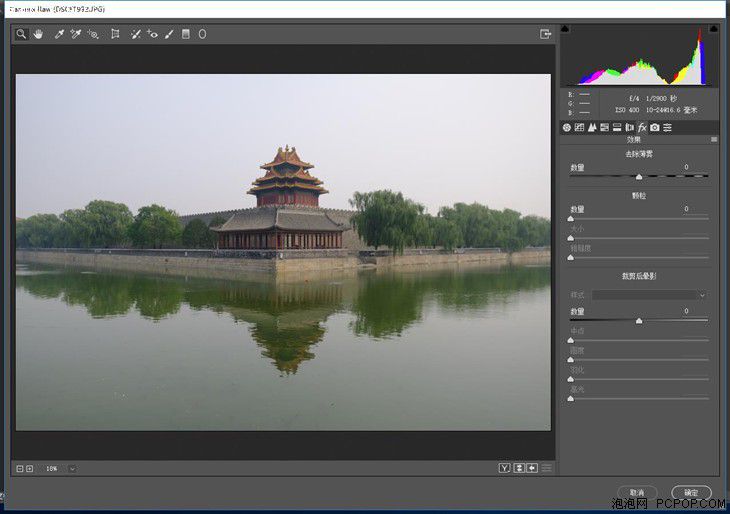730x514 pixels.
Task: Select the Transform tool
Action: click(x=115, y=34)
